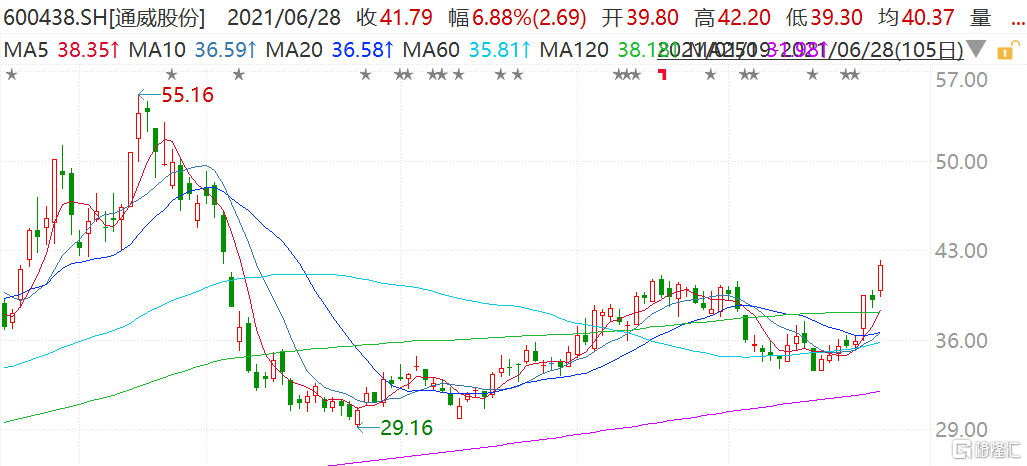The width and height of the screenshot is (1027, 466).
Task: Click the 量 volume label in header
Action: 980,18
